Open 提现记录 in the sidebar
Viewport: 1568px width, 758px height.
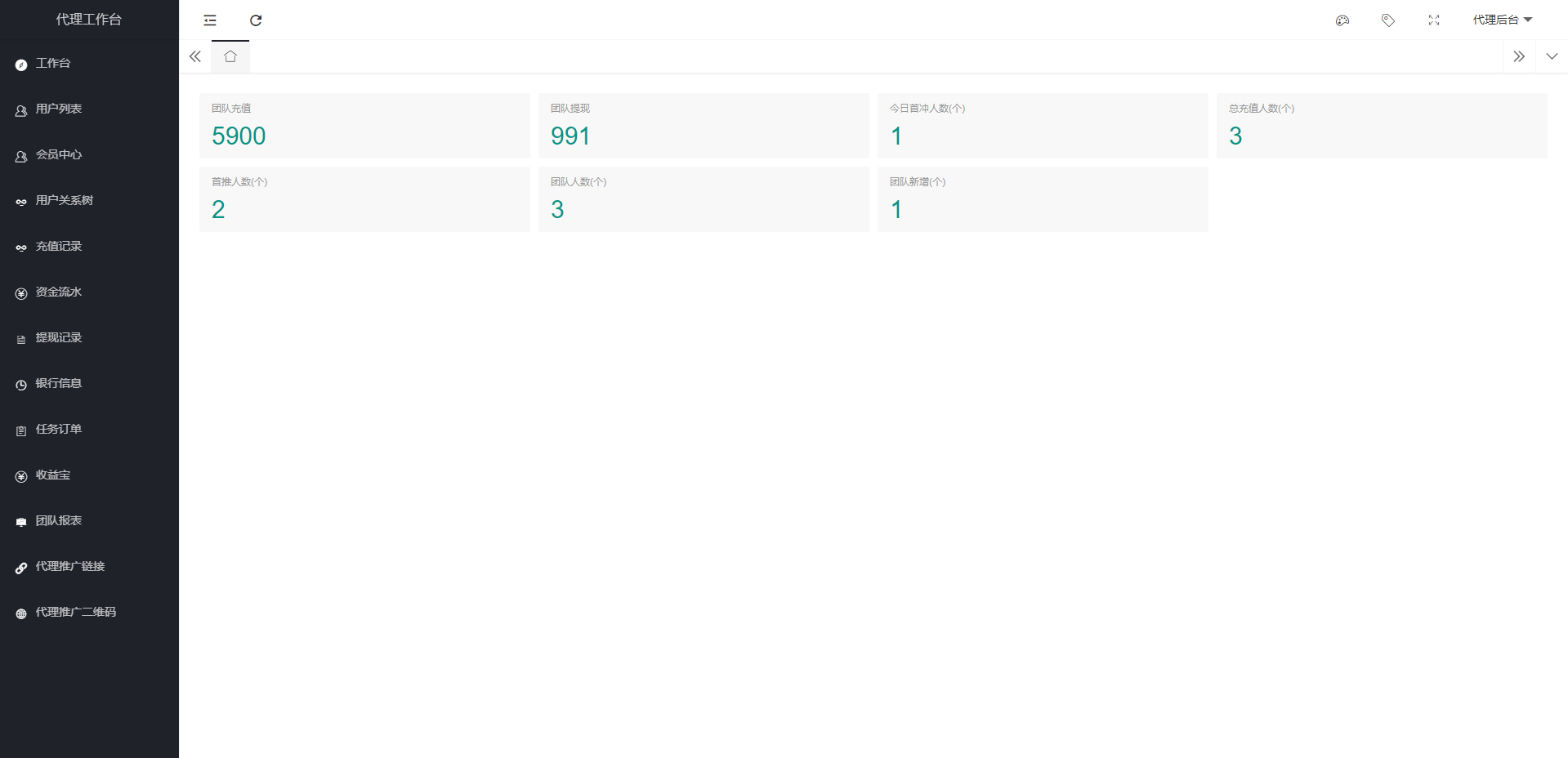point(58,338)
